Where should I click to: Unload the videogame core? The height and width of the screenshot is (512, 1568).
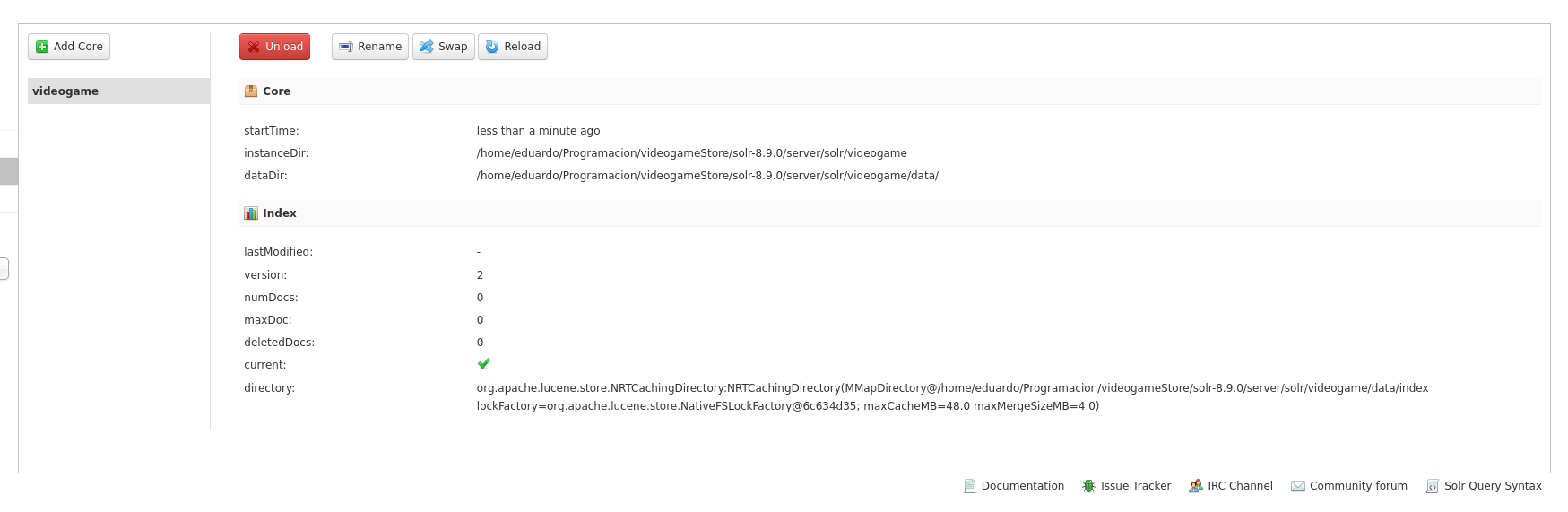tap(274, 47)
